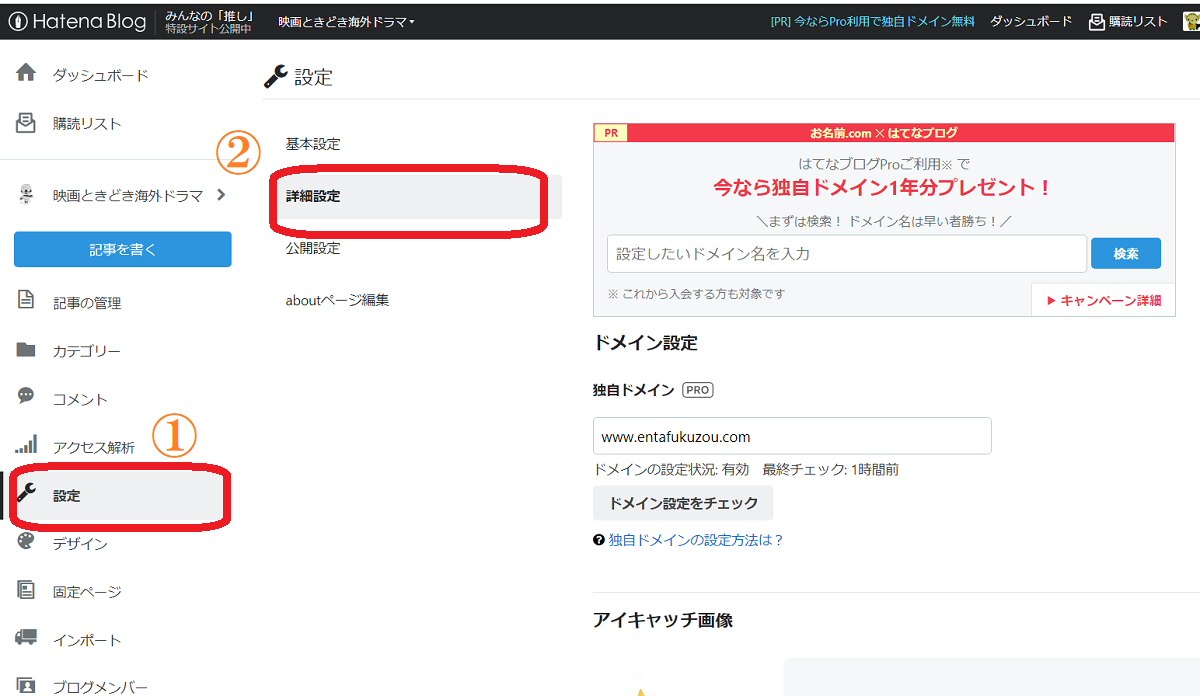Click the 設定したいドメイン名を入力 field
1200x696 pixels.
[x=847, y=254]
